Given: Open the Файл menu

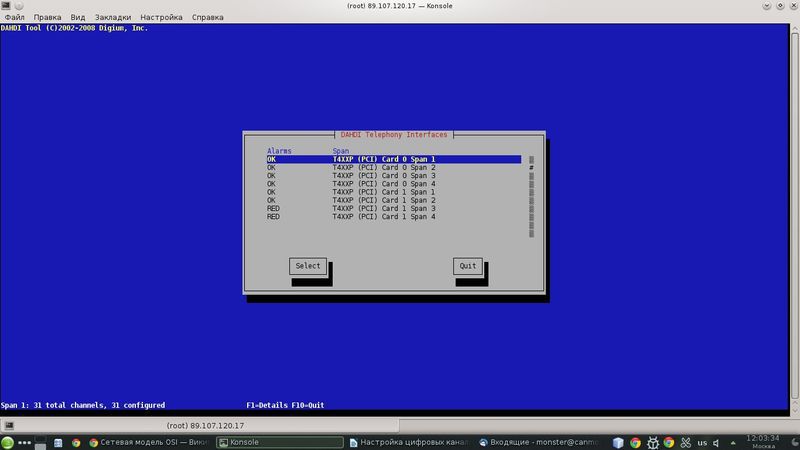Looking at the screenshot, I should point(14,17).
